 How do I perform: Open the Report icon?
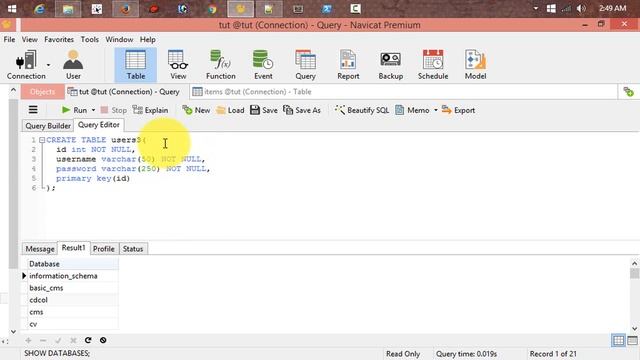tap(348, 64)
